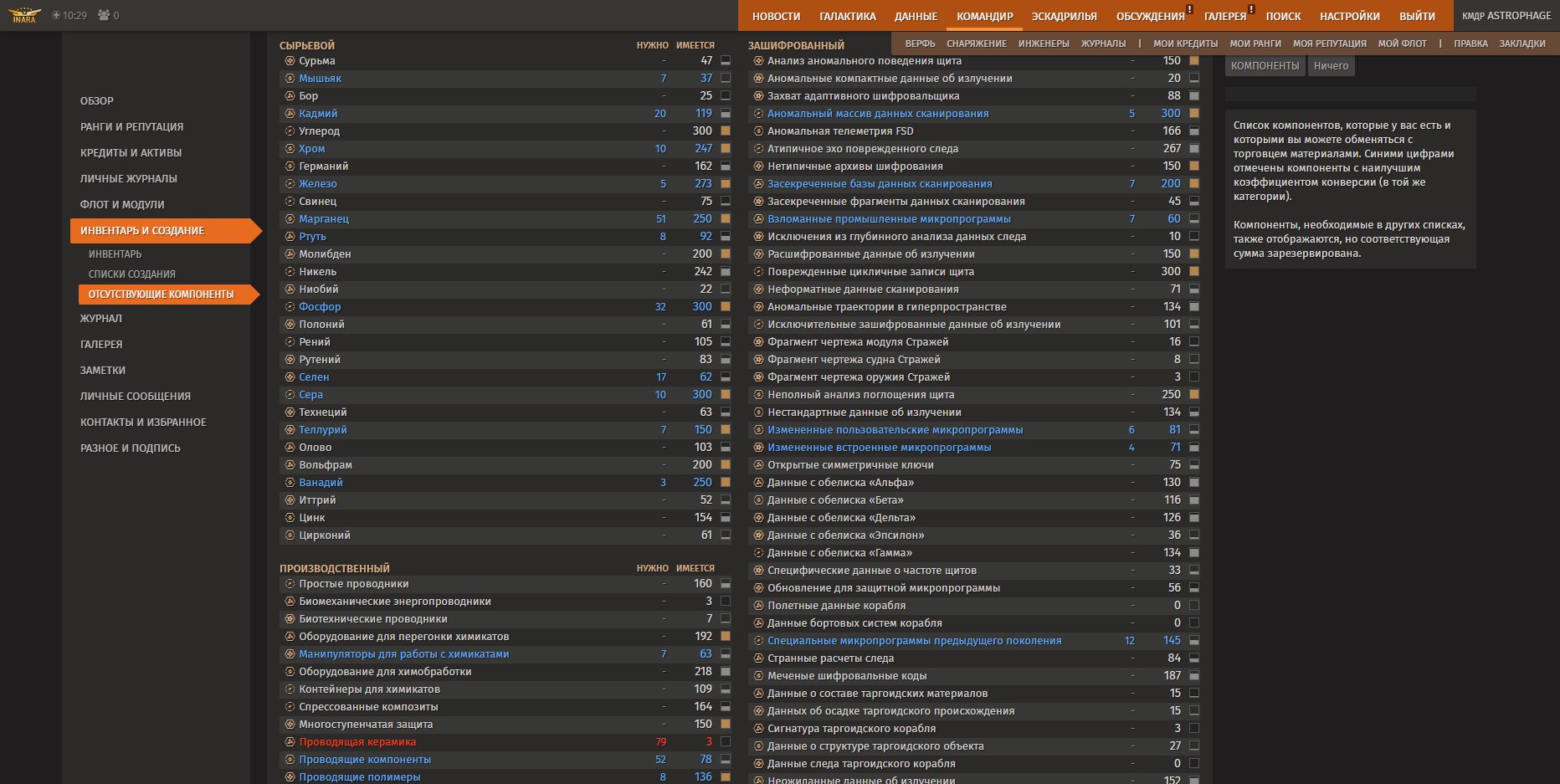
Task: Switch to the Ничего tab
Action: pyautogui.click(x=1331, y=66)
